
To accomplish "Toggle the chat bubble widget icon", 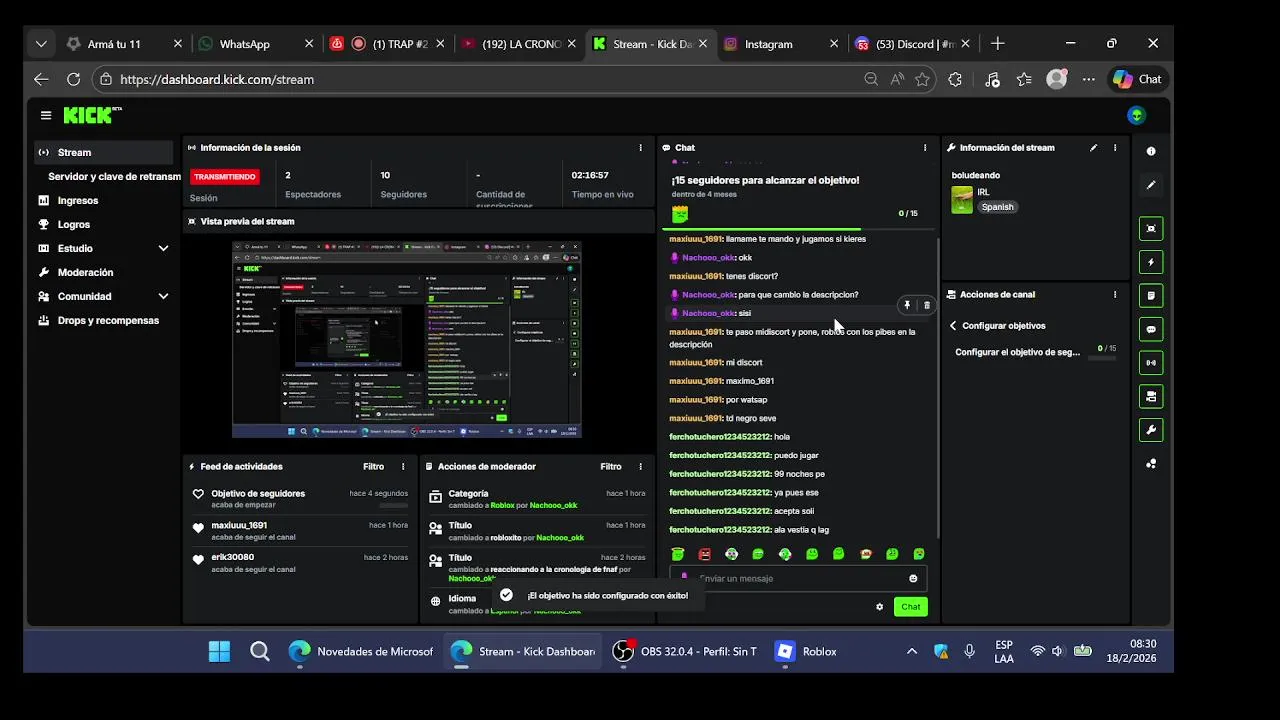I will click(x=1151, y=329).
